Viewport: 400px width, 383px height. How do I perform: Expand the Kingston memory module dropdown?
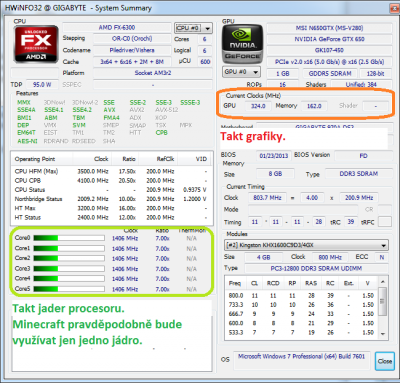[x=306, y=245]
